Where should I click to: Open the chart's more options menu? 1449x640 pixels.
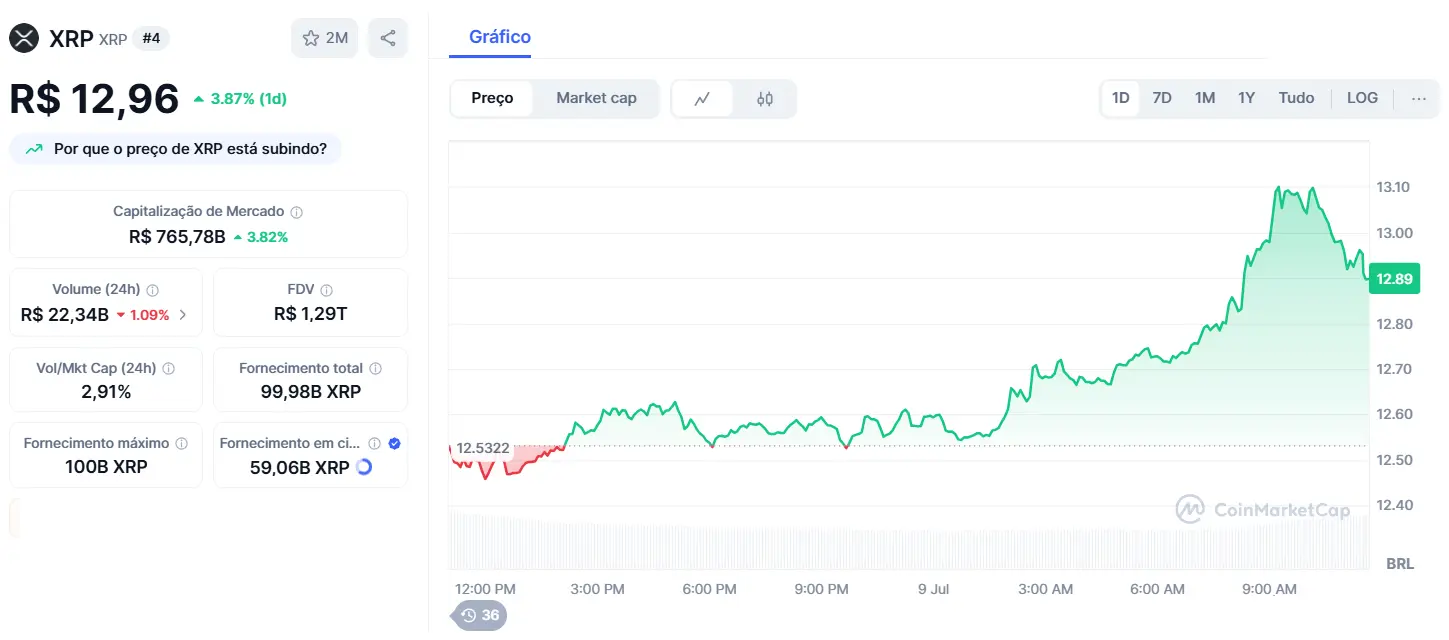tap(1419, 97)
